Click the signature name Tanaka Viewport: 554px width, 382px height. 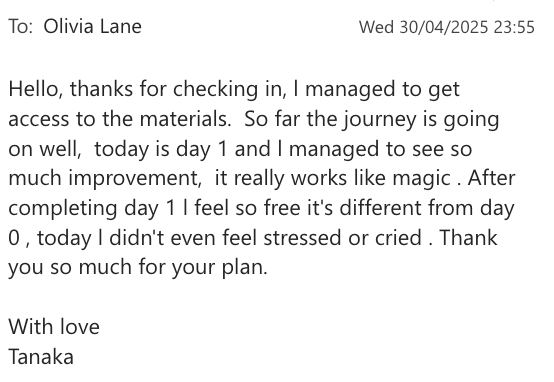[x=41, y=357]
